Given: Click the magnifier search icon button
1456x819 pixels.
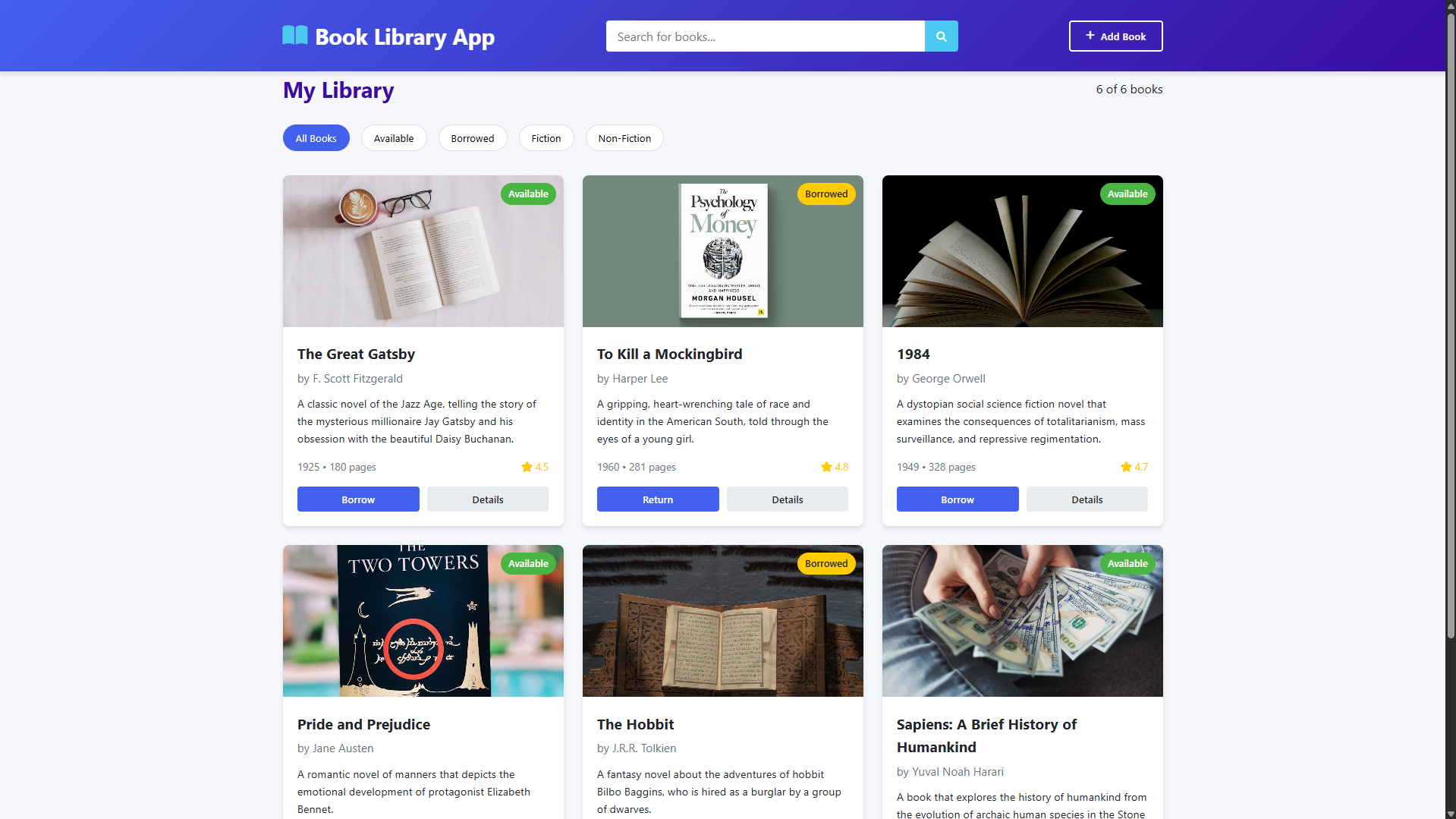Looking at the screenshot, I should coord(941,36).
